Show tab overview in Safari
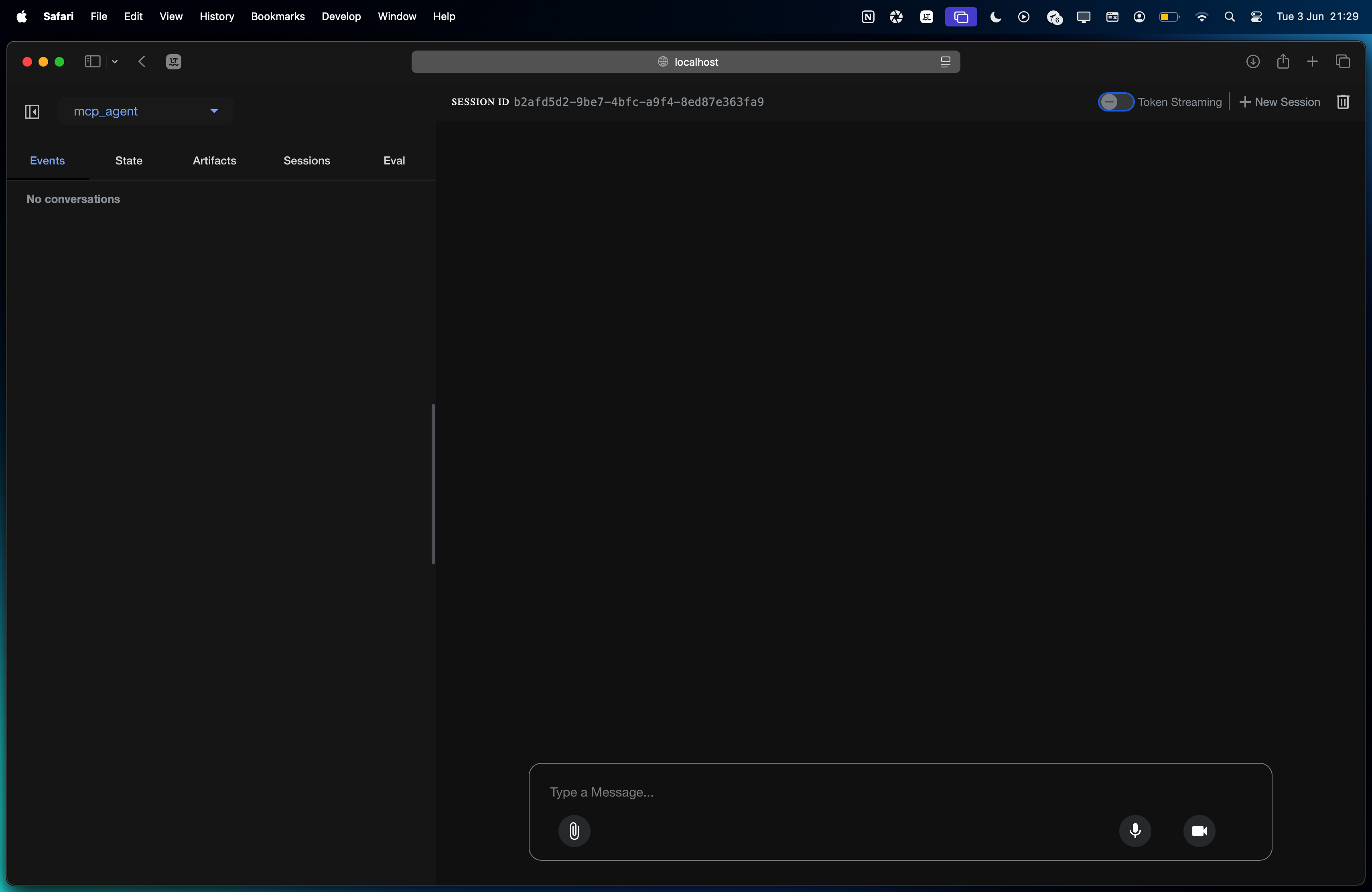 point(1343,62)
